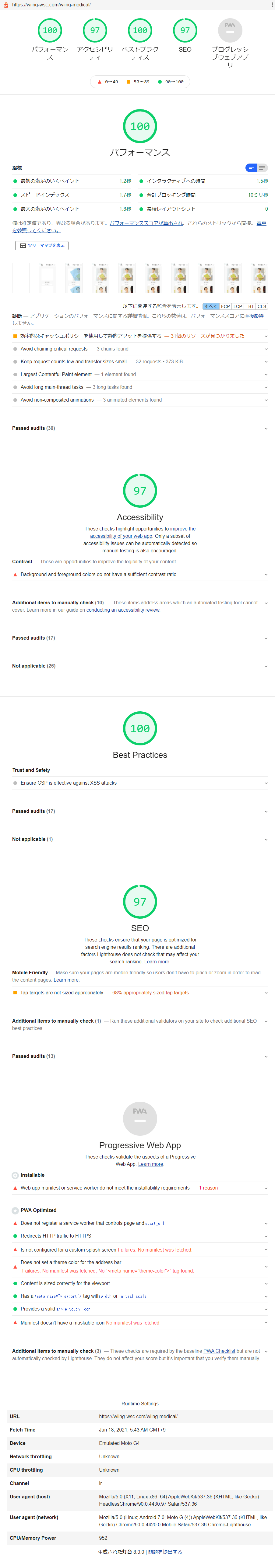Expand the Avoid chaining critical requests audit
This screenshot has width=275, height=1568.
pos(54,349)
